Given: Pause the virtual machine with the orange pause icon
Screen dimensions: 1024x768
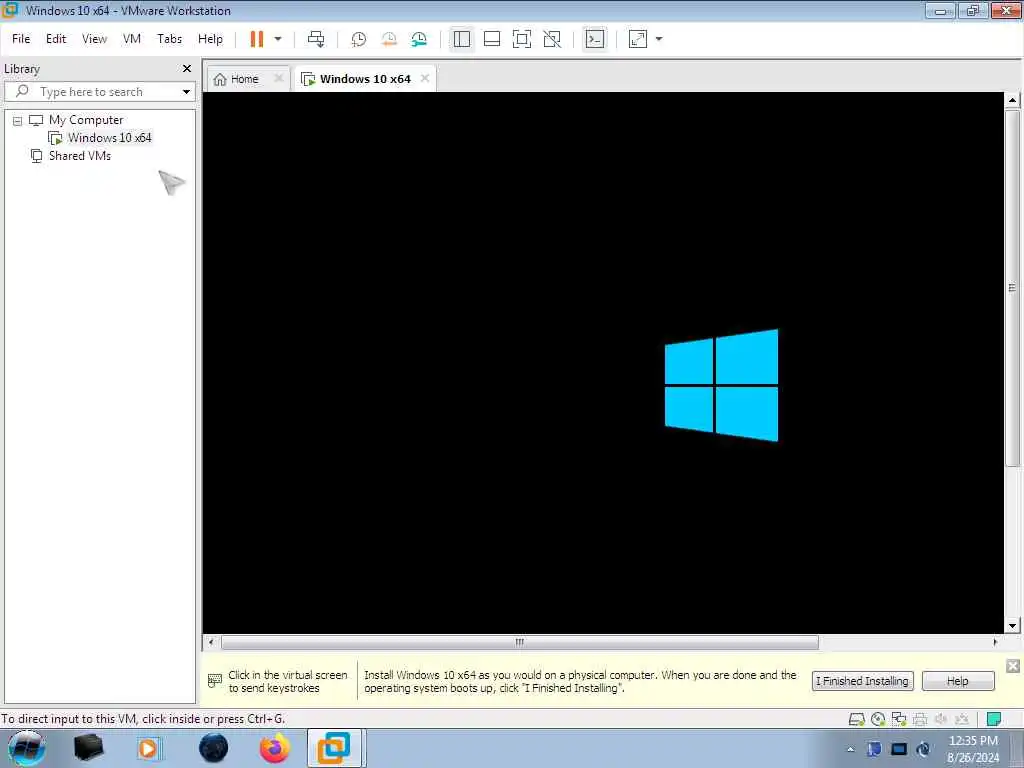Looking at the screenshot, I should (257, 39).
